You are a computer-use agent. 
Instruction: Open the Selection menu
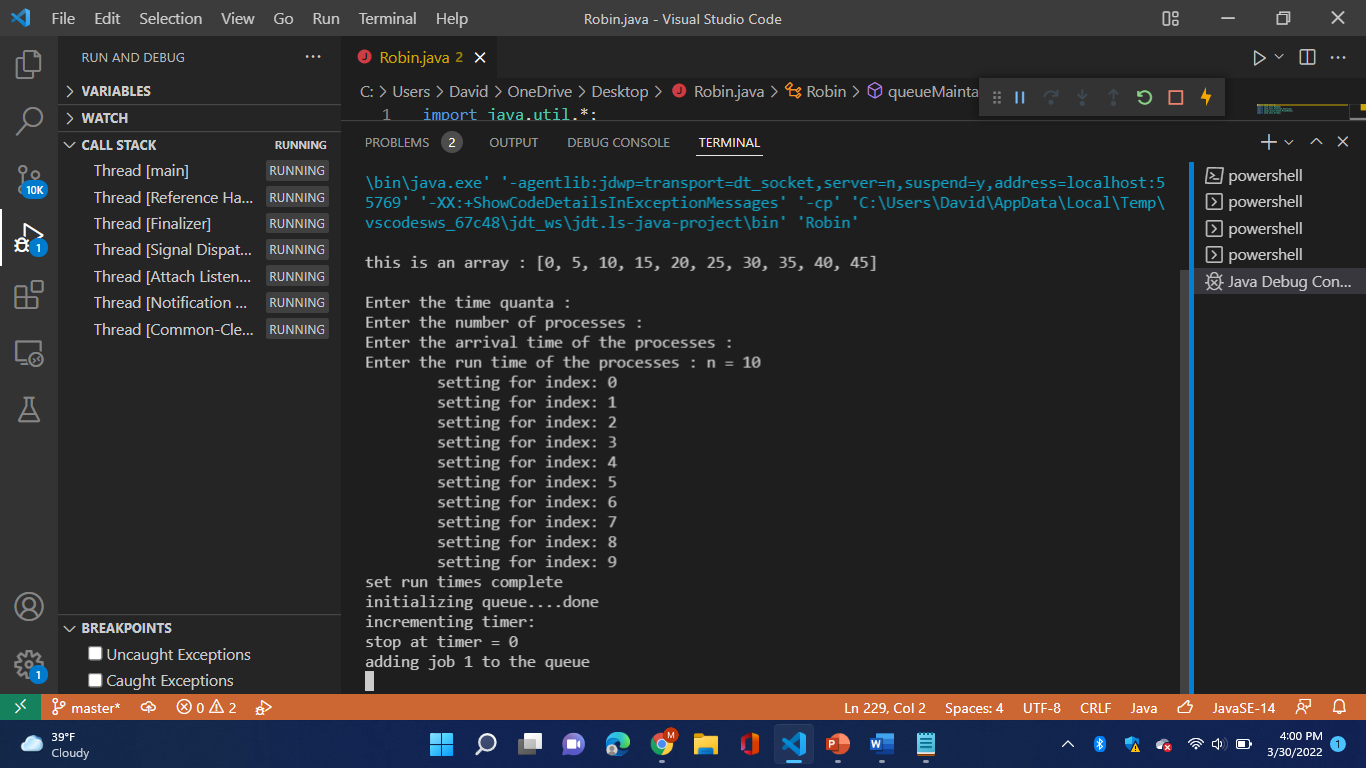point(170,19)
